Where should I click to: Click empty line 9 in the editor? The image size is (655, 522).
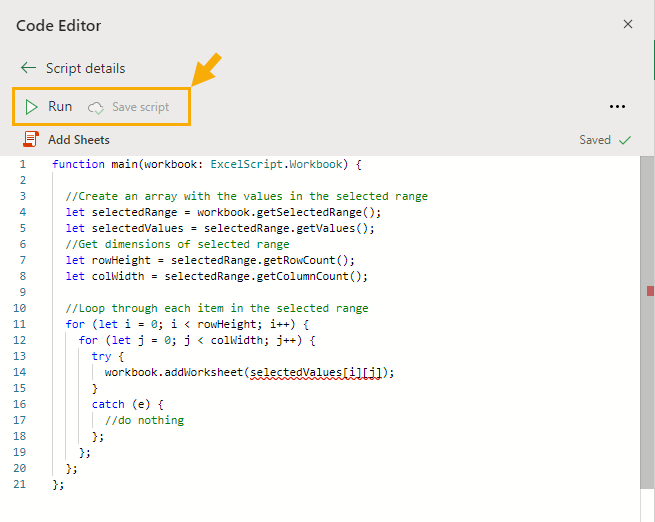(x=345, y=292)
